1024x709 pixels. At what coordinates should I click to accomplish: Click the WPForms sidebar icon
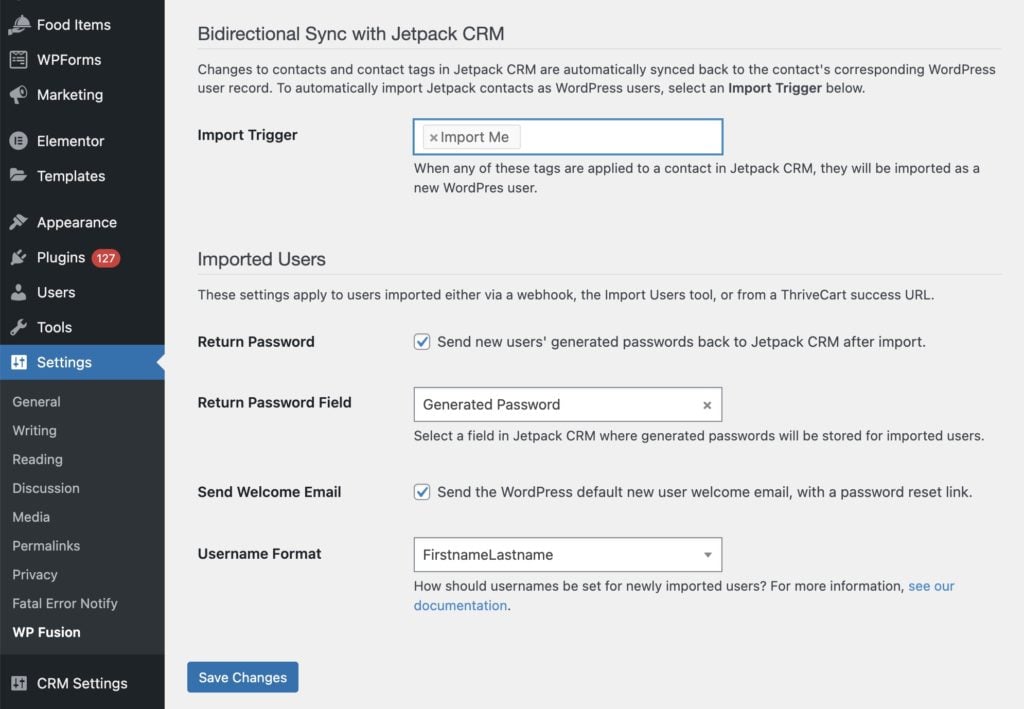(x=19, y=59)
